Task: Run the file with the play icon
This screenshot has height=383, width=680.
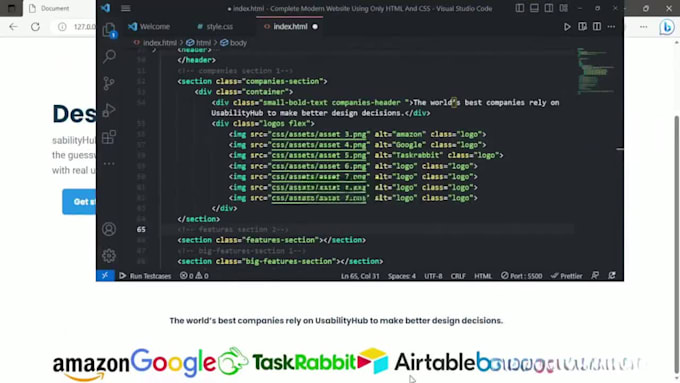Action: [x=567, y=26]
